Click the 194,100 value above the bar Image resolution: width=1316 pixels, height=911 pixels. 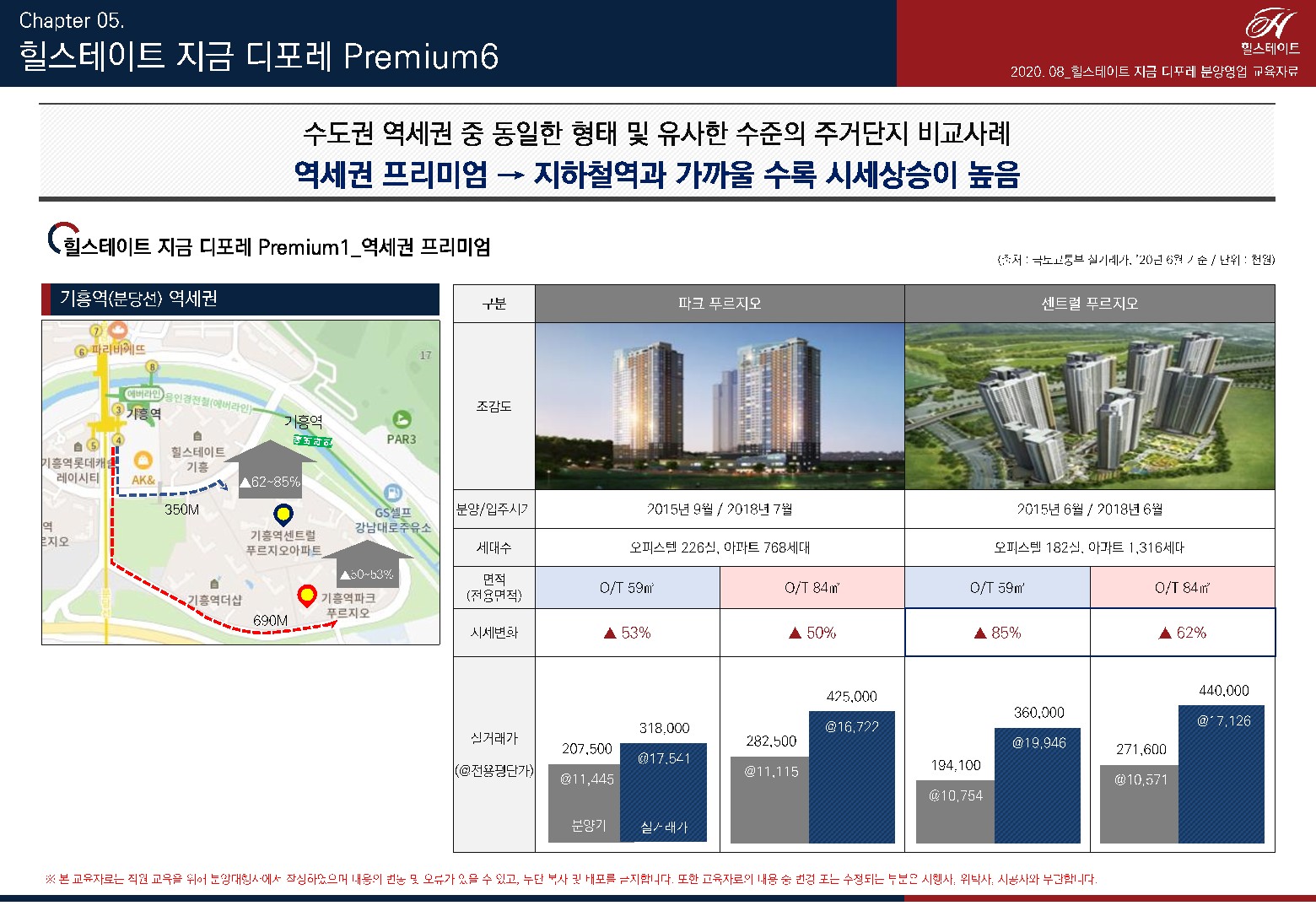pyautogui.click(x=956, y=765)
